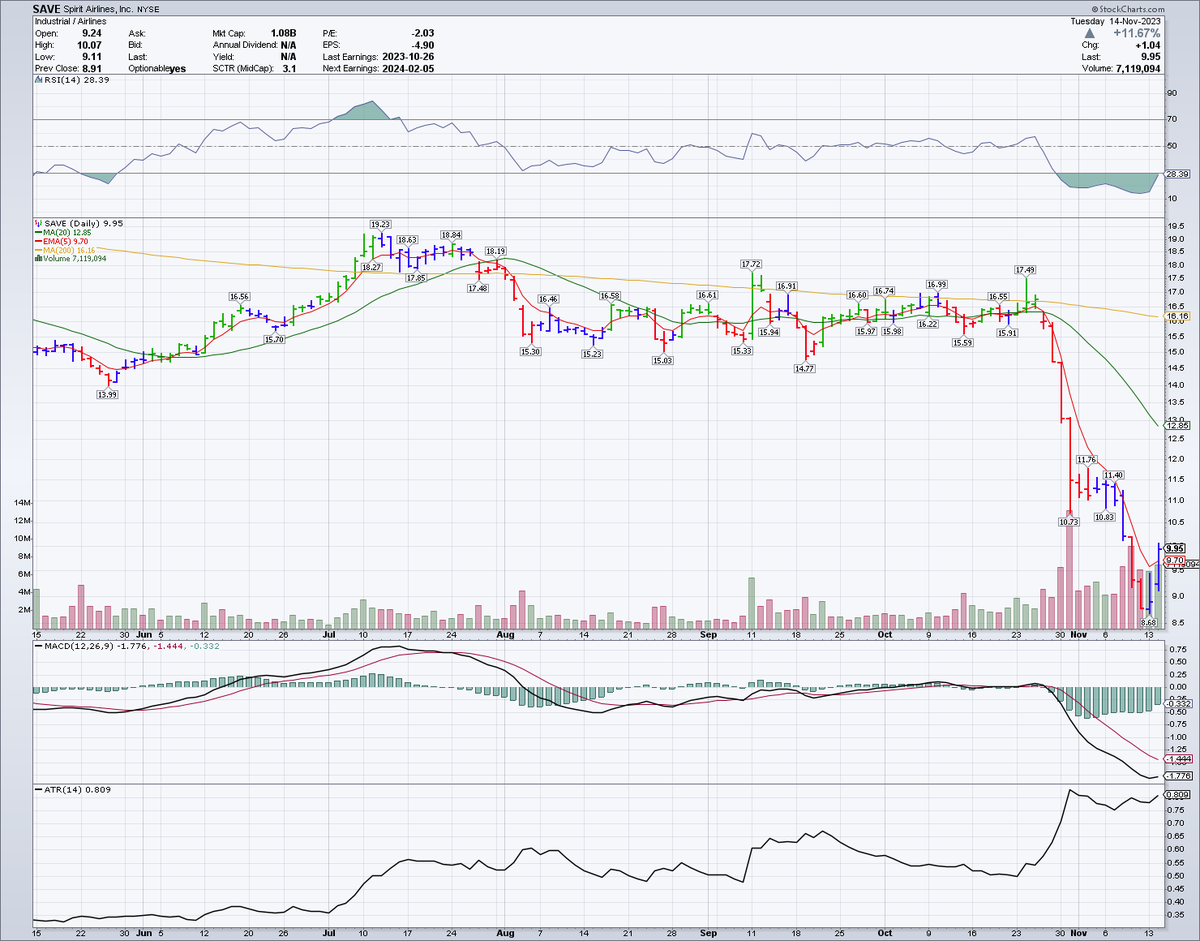Click the 16.99 October price label

pyautogui.click(x=937, y=284)
